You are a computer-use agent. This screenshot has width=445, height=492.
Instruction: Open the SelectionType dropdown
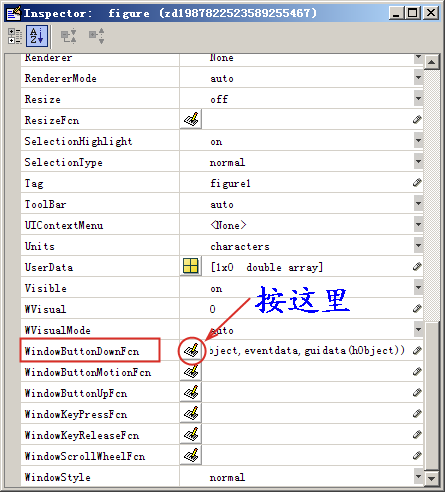click(418, 162)
